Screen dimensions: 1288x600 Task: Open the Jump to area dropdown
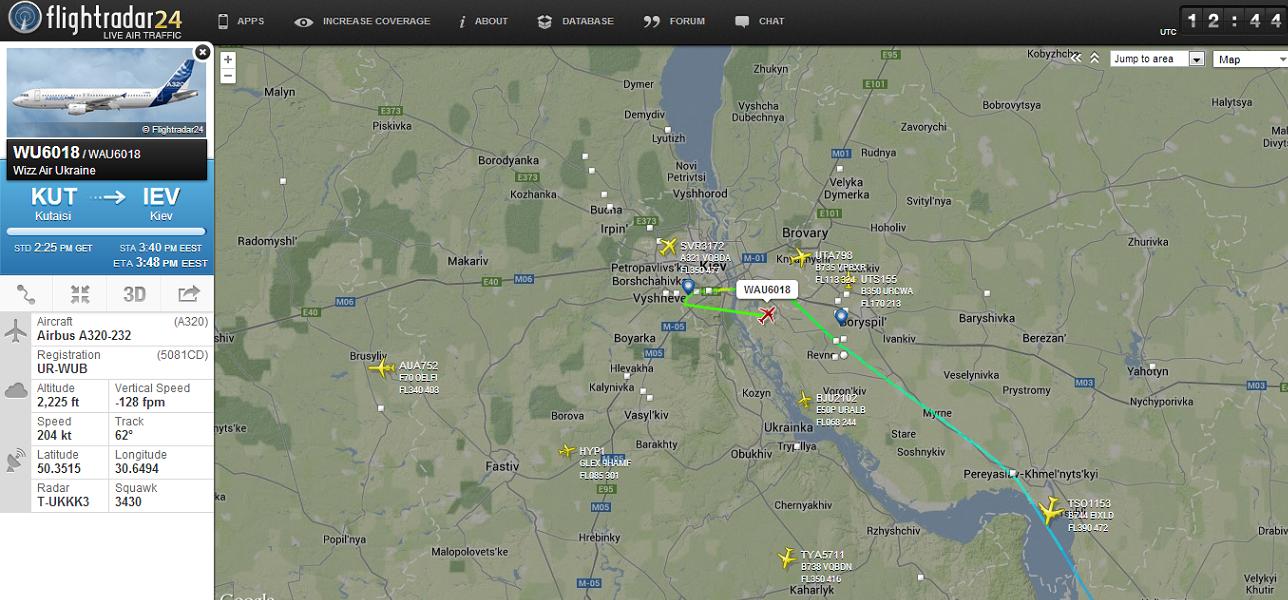coord(1157,59)
